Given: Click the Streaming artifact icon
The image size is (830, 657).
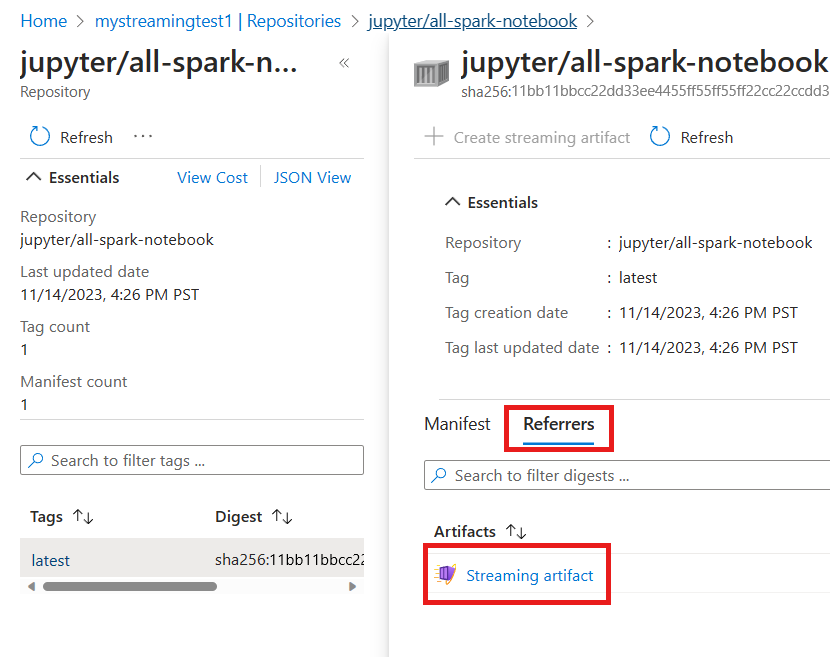Looking at the screenshot, I should pyautogui.click(x=444, y=574).
